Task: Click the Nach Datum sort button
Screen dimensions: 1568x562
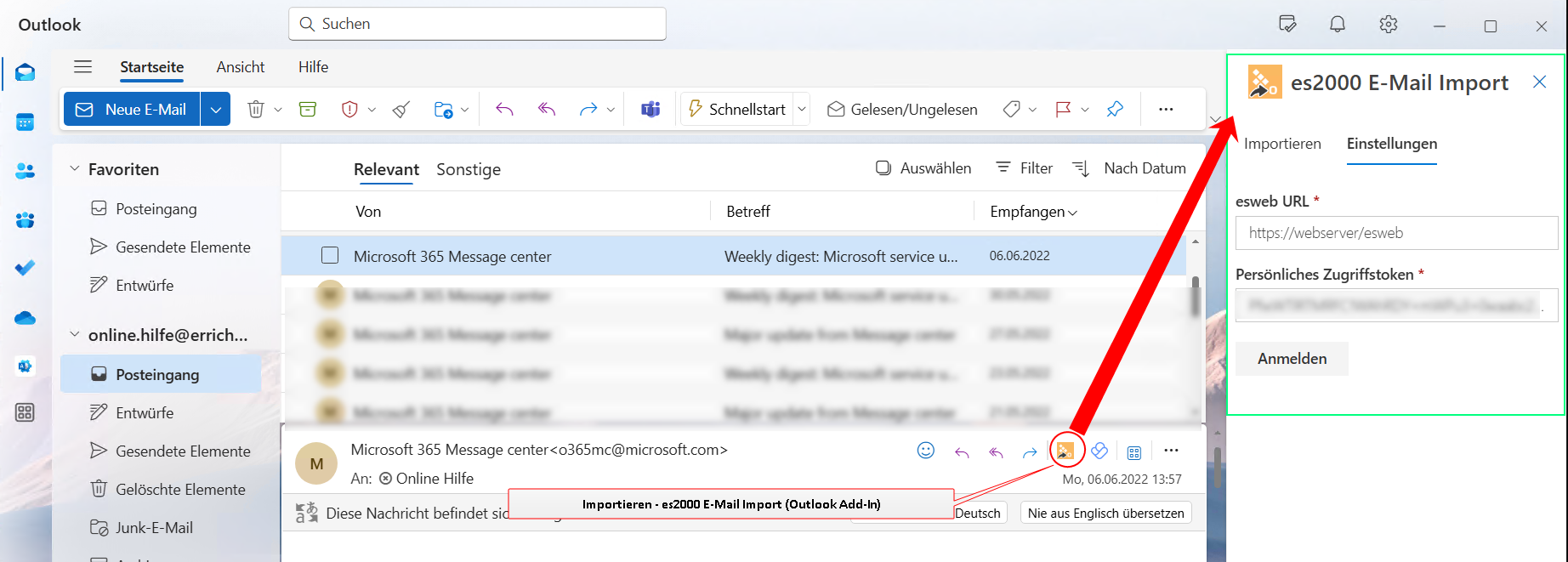Action: point(1129,168)
